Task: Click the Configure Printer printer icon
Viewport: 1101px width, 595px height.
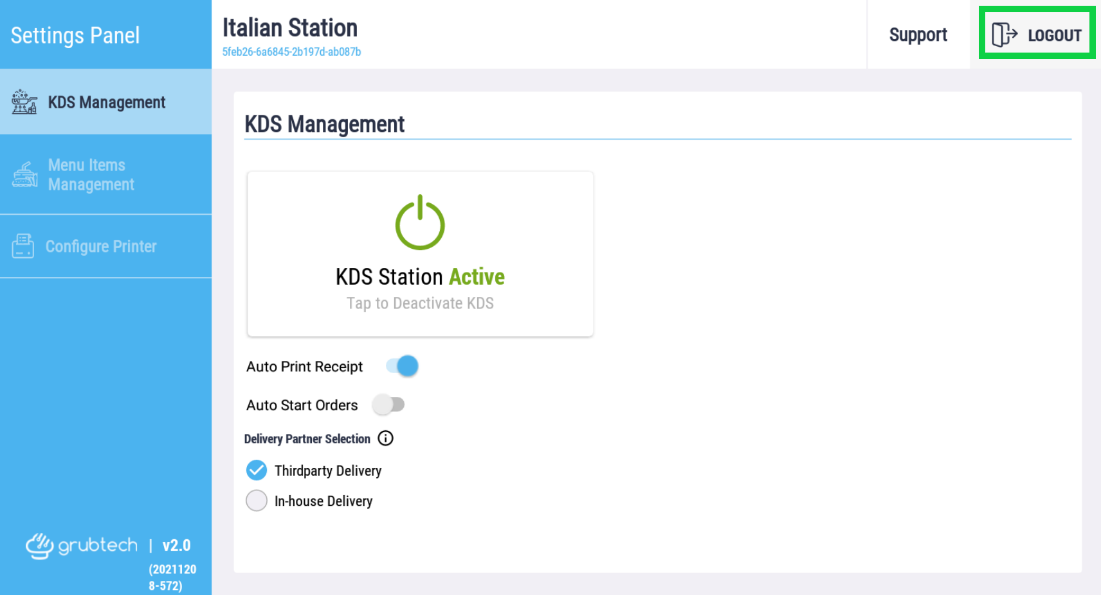Action: point(23,246)
